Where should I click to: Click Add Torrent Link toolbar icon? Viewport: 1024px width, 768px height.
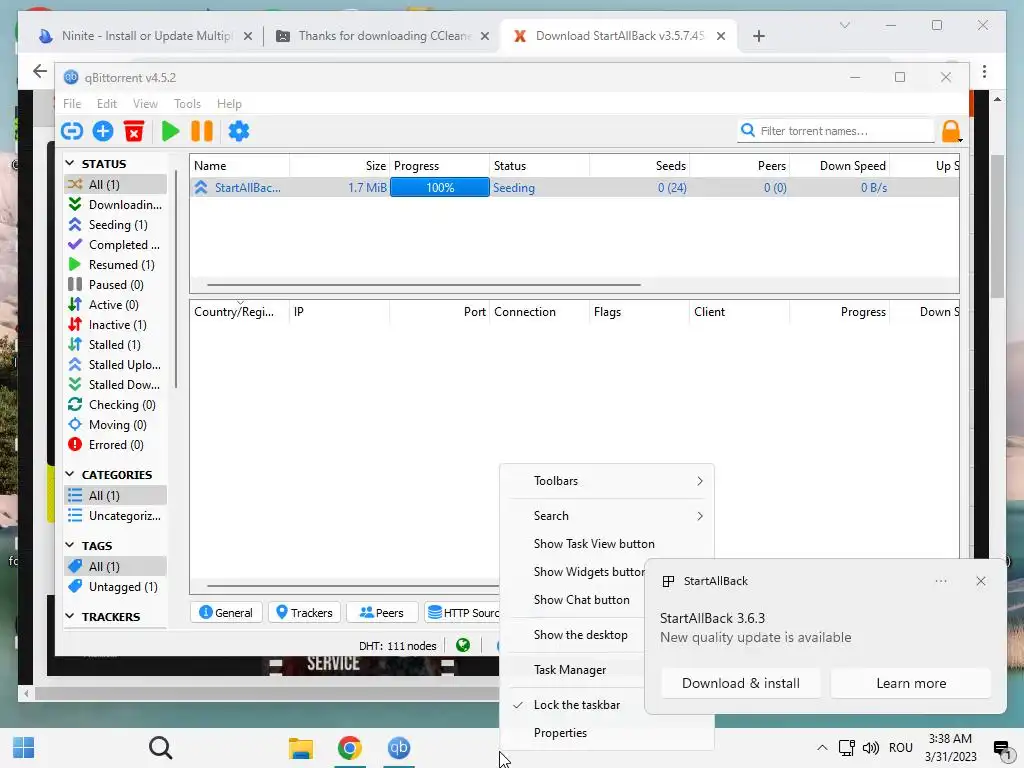pyautogui.click(x=72, y=131)
